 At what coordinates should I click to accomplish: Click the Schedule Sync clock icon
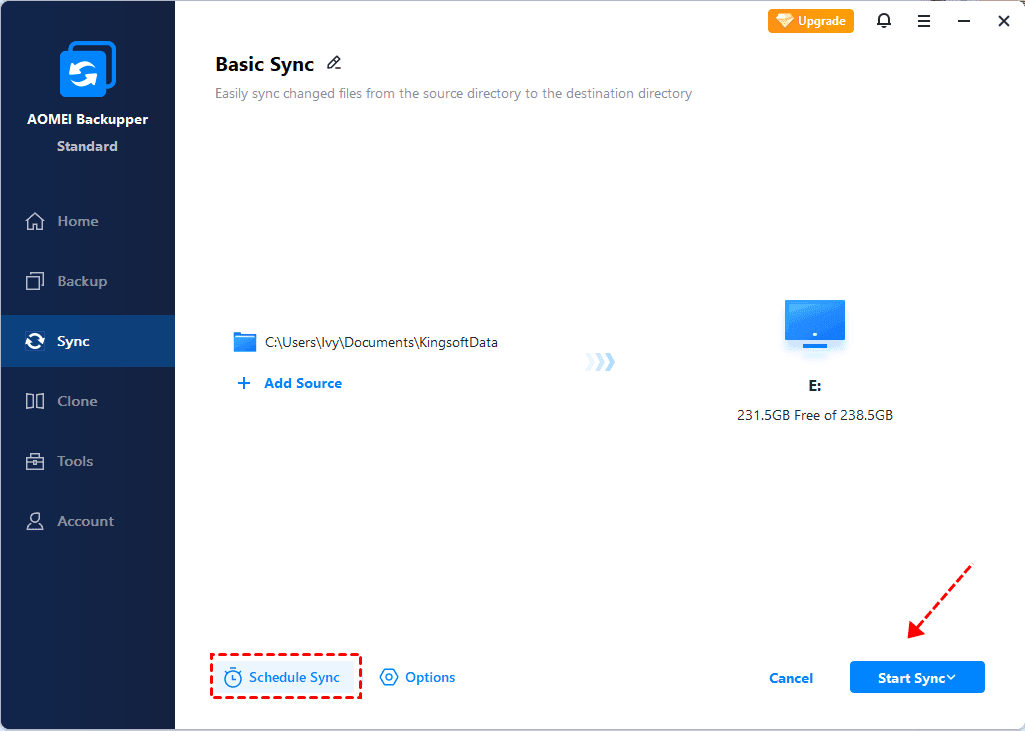click(x=233, y=678)
